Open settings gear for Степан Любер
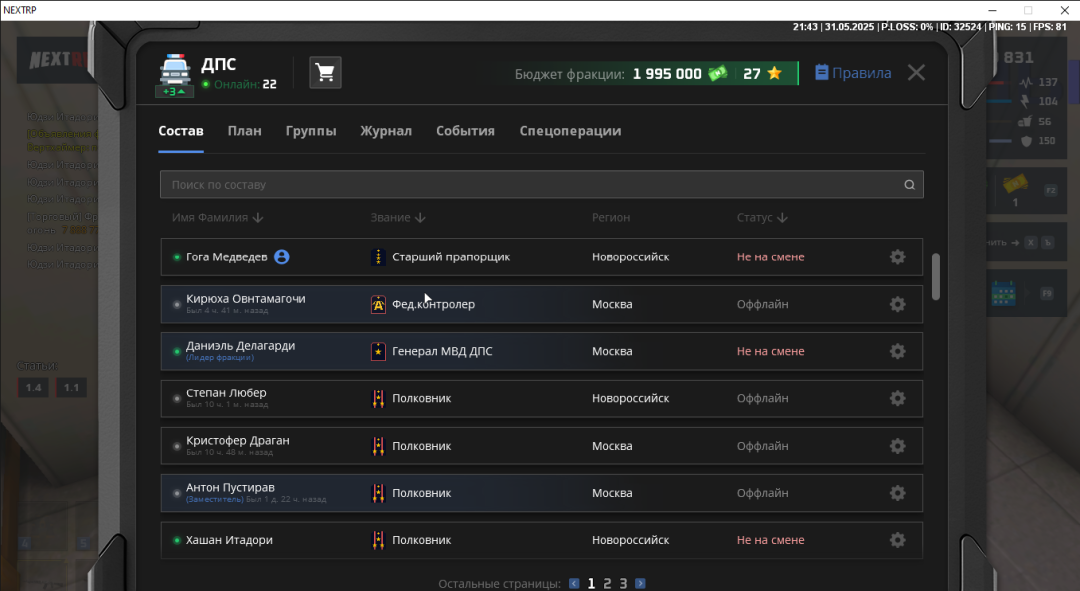This screenshot has width=1080, height=591. [897, 398]
